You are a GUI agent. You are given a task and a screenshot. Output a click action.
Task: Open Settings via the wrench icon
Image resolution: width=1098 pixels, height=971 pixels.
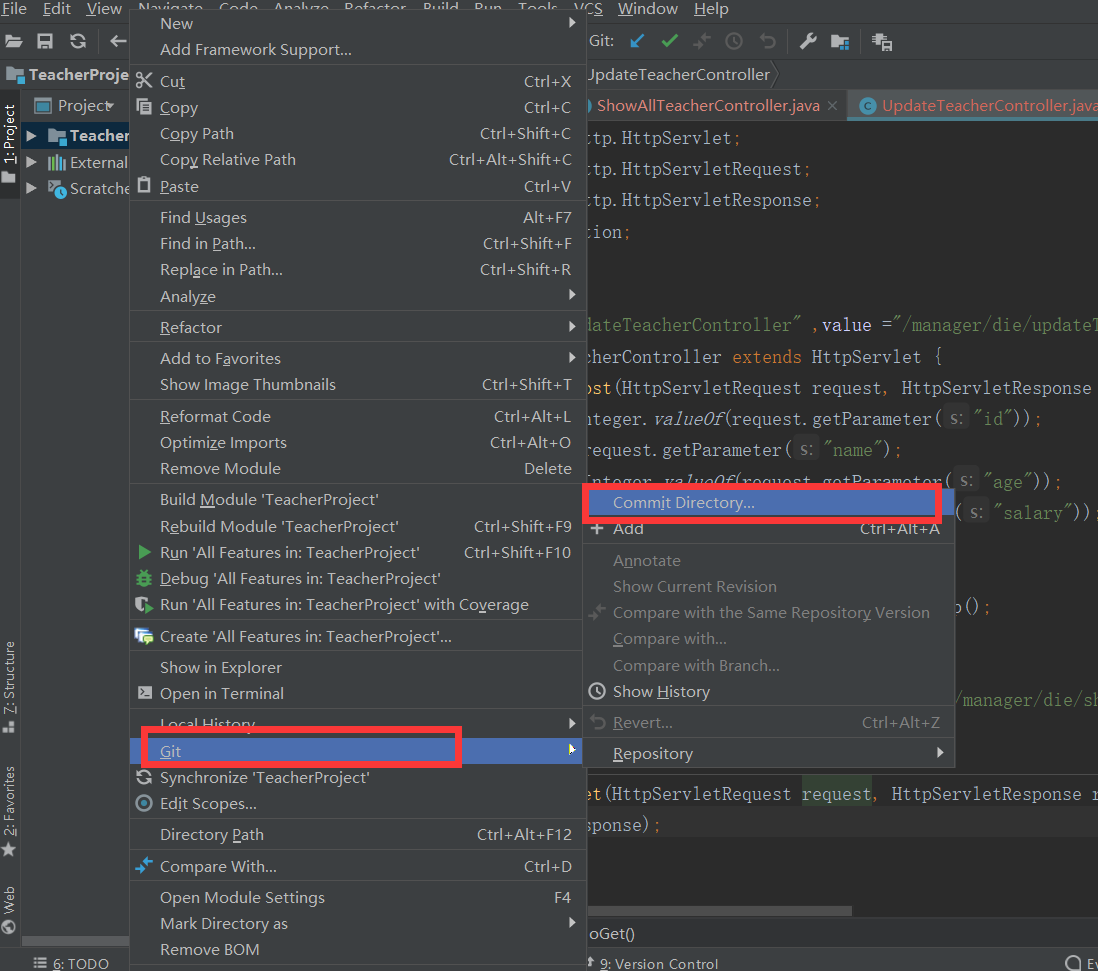tap(808, 41)
